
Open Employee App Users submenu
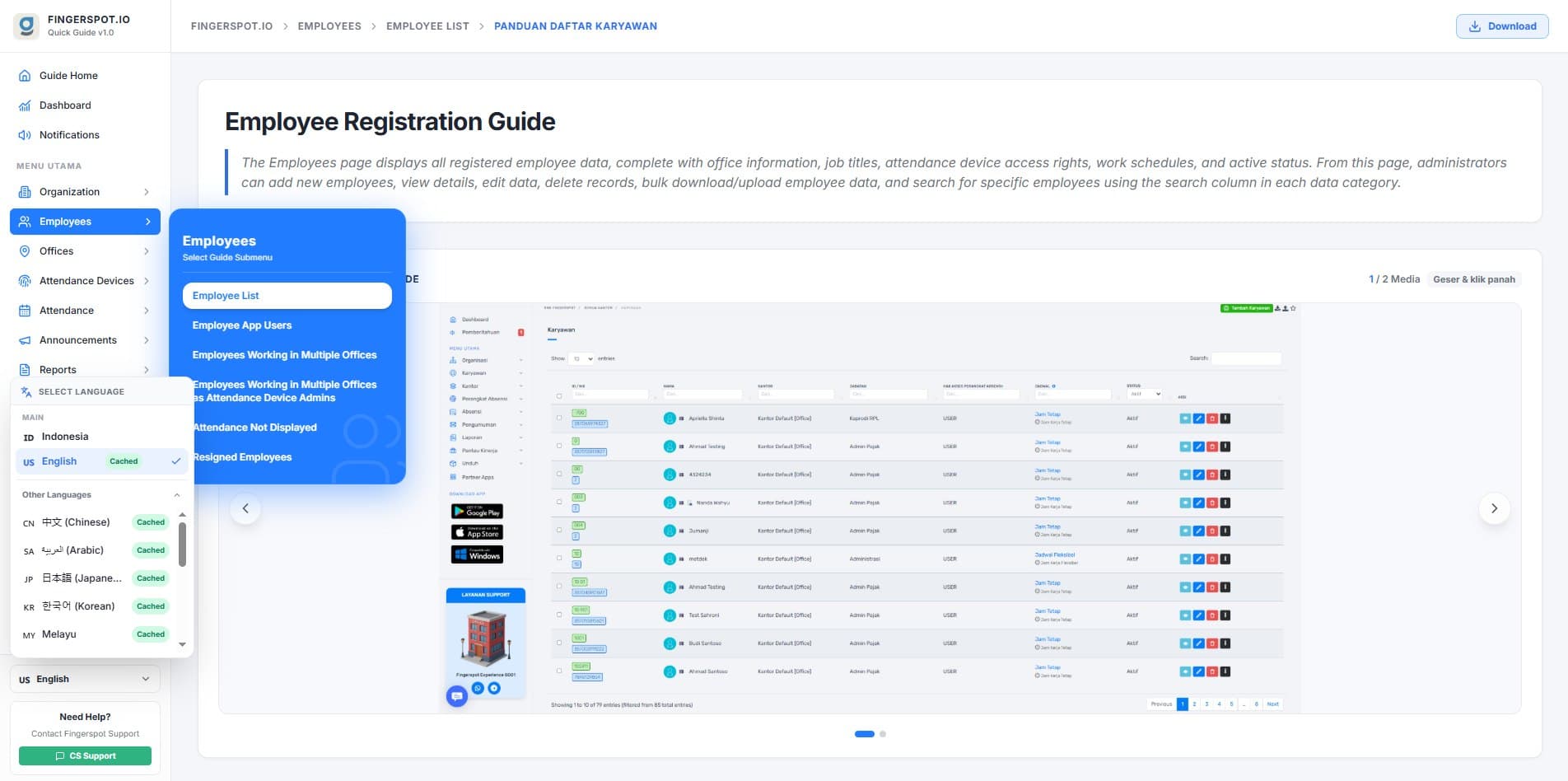coord(287,325)
